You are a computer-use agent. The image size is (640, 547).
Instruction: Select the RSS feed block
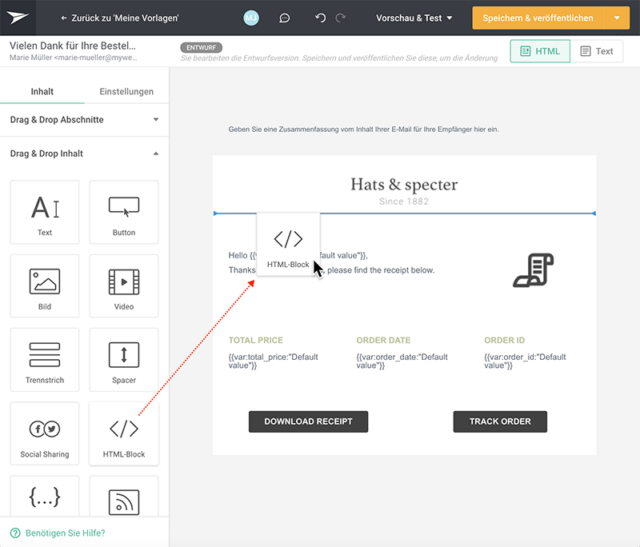pos(124,496)
